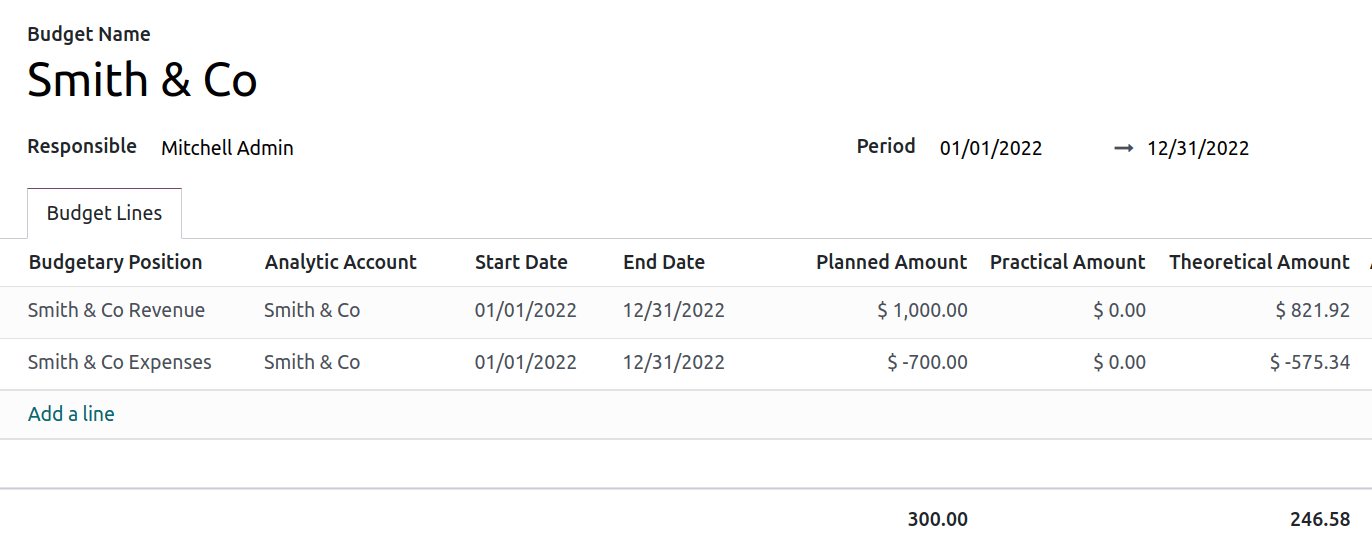Sort by Planned Amount column header
1372x545 pixels.
tap(890, 262)
